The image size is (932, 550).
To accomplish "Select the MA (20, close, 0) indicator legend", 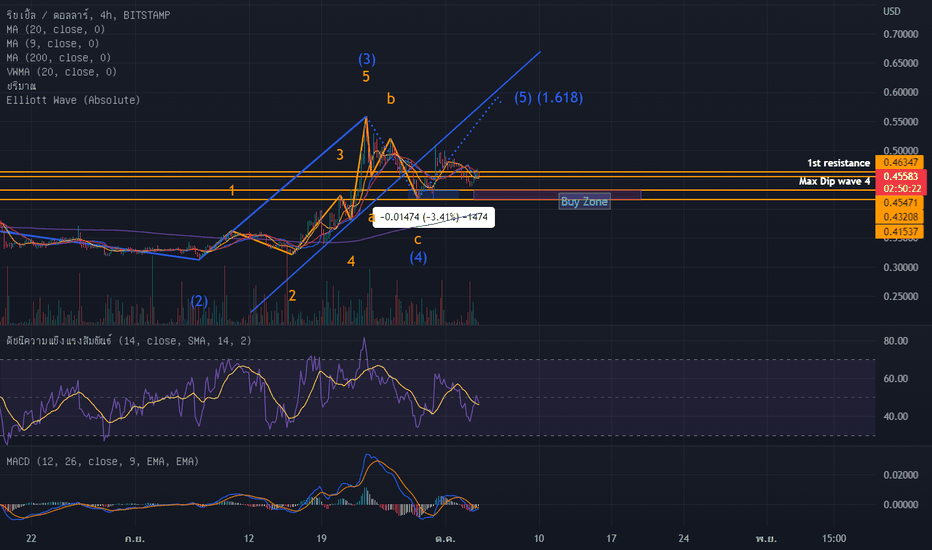I will (55, 29).
